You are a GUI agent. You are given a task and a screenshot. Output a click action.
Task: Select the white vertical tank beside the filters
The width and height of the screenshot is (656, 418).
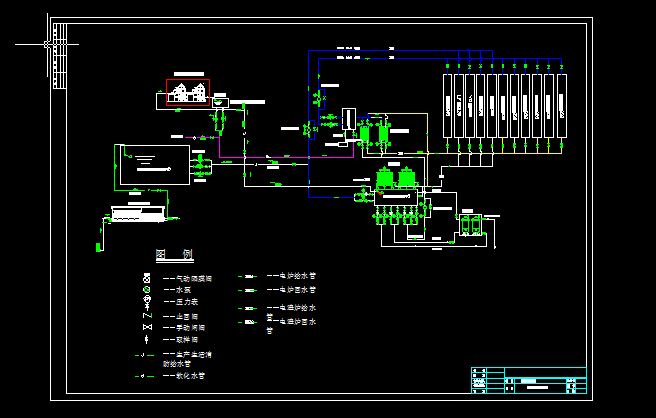(348, 119)
